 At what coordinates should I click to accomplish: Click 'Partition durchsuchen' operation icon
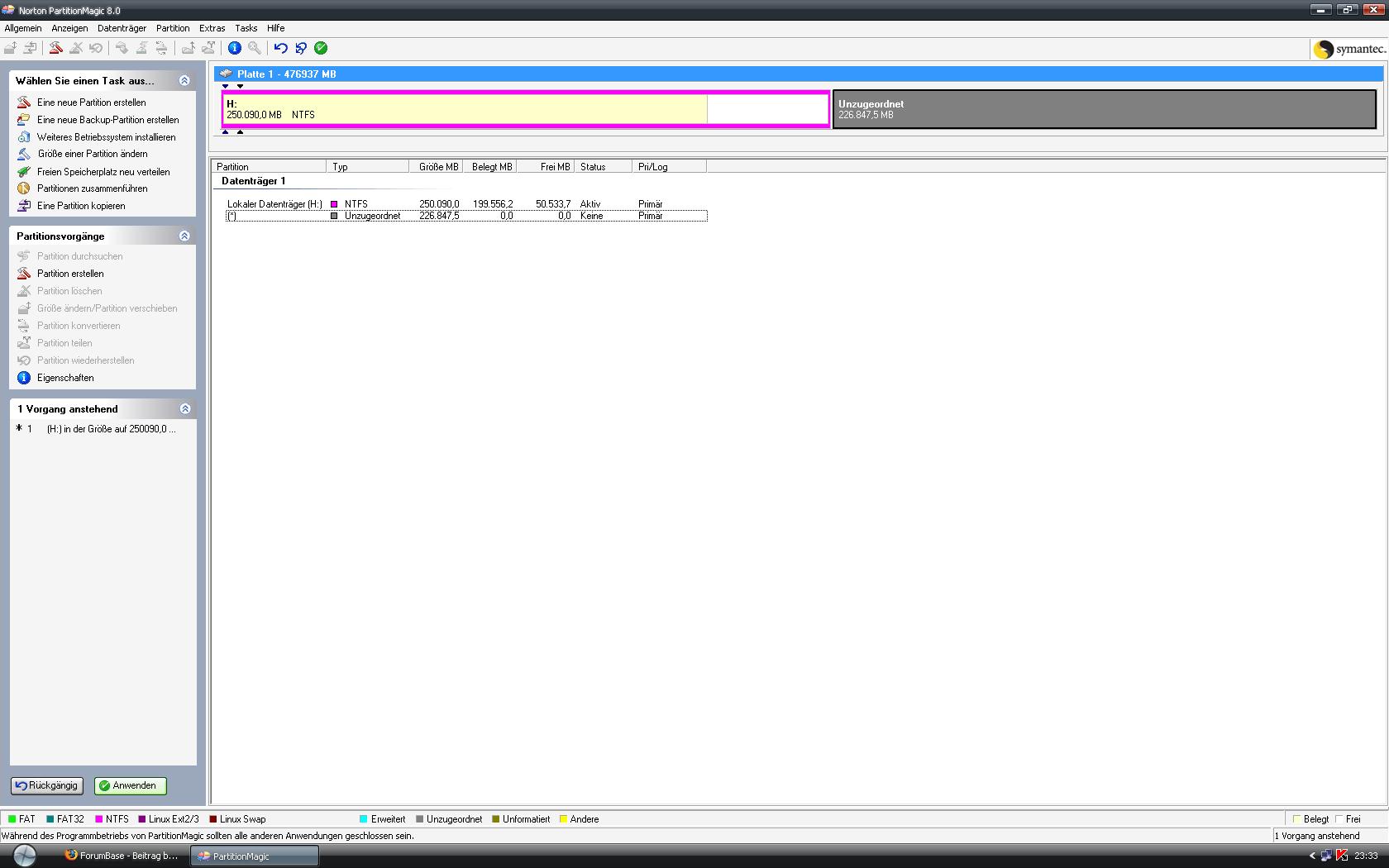(24, 256)
